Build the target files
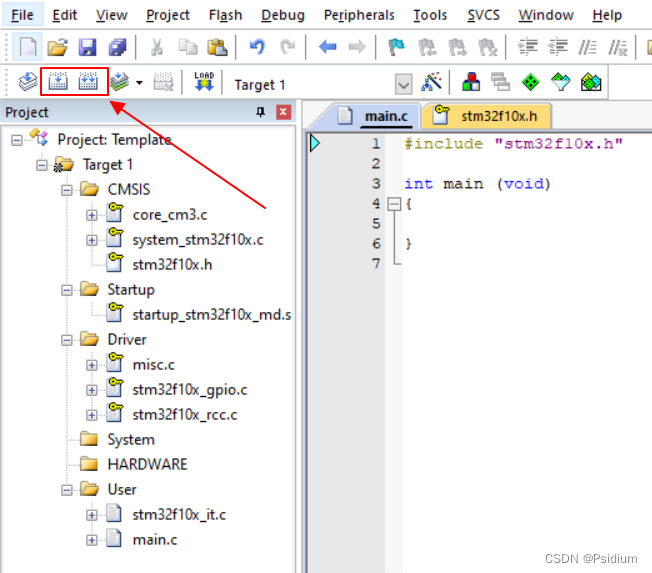The width and height of the screenshot is (652, 573). (58, 82)
